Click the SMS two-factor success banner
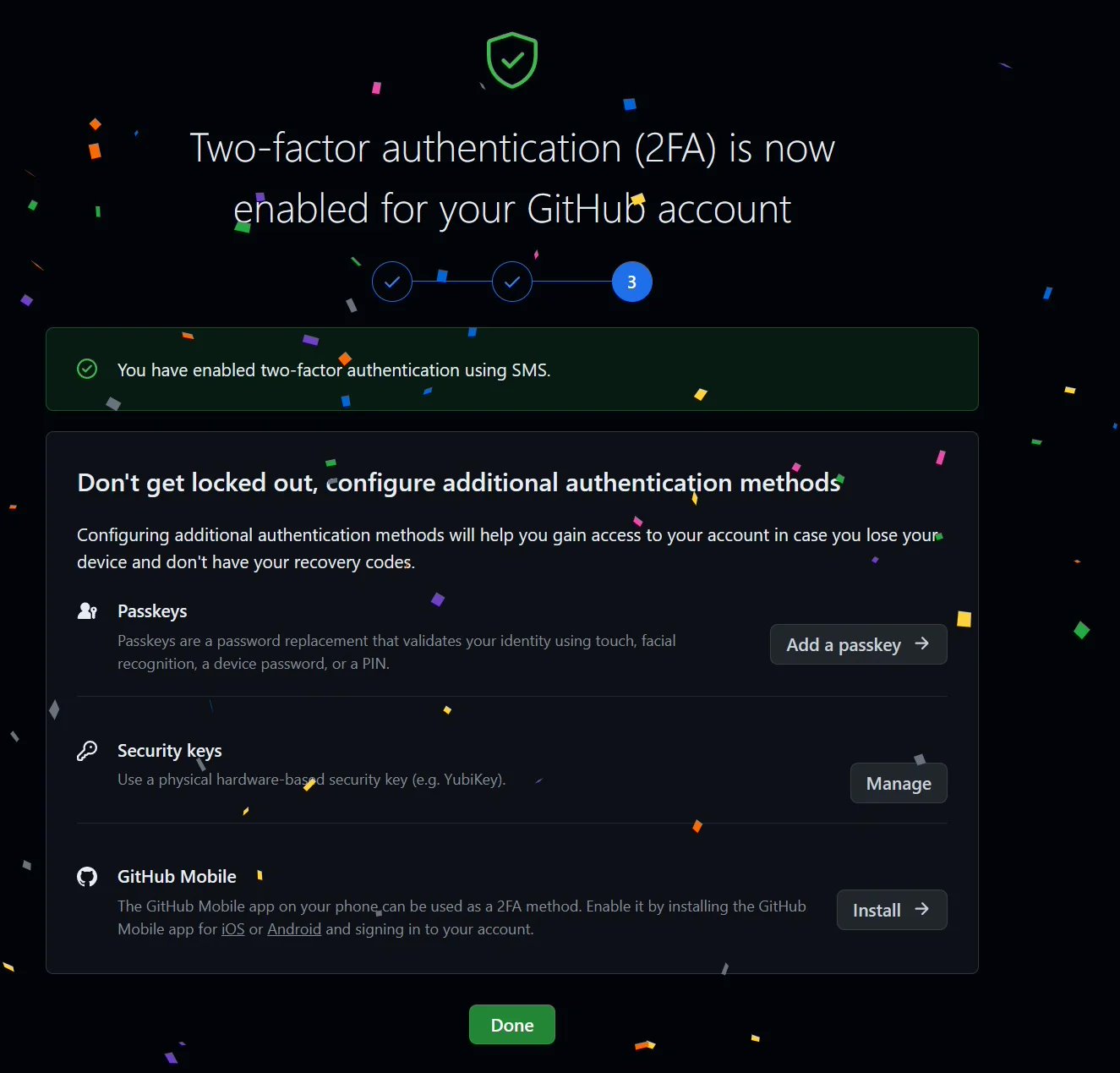This screenshot has width=1120, height=1073. [x=511, y=370]
